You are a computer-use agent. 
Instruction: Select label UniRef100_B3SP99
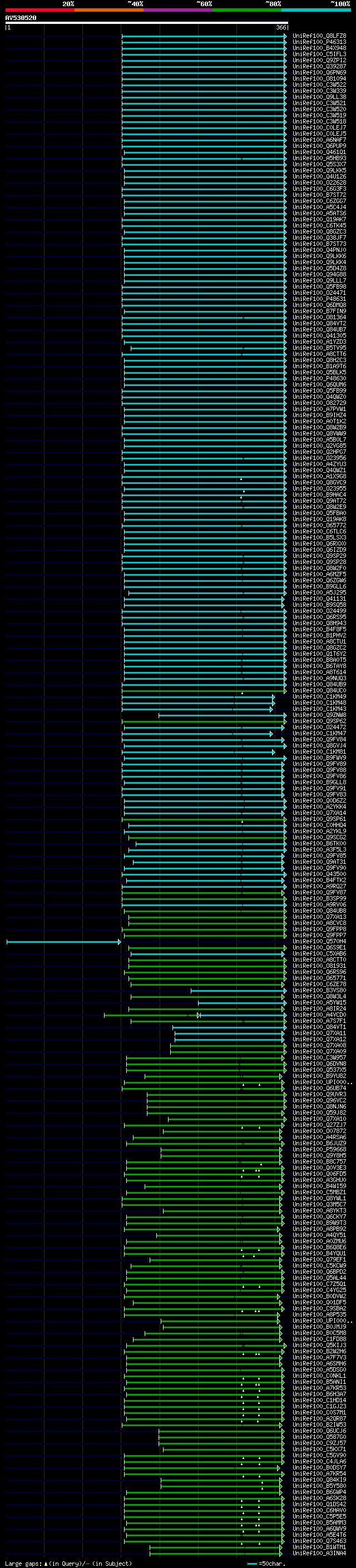click(319, 899)
